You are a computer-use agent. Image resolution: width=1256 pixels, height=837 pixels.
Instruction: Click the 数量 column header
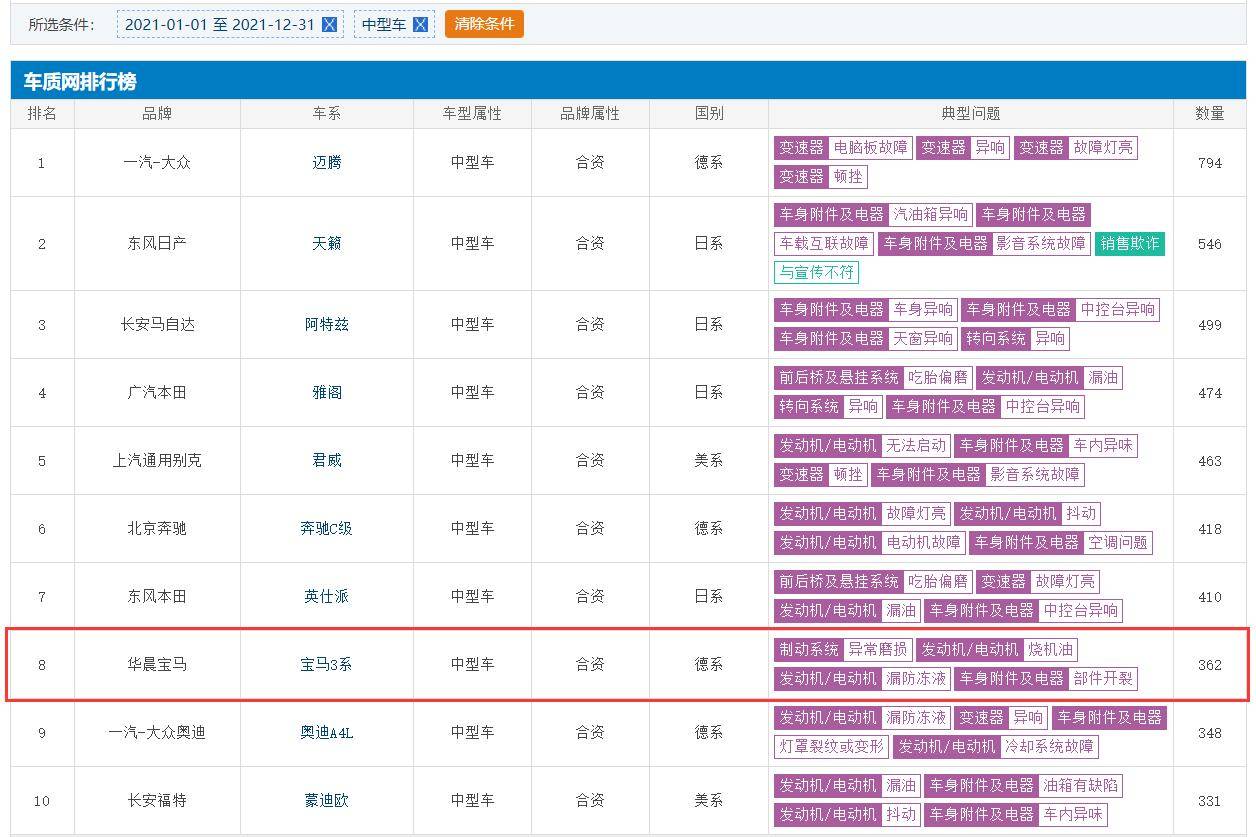[x=1210, y=114]
